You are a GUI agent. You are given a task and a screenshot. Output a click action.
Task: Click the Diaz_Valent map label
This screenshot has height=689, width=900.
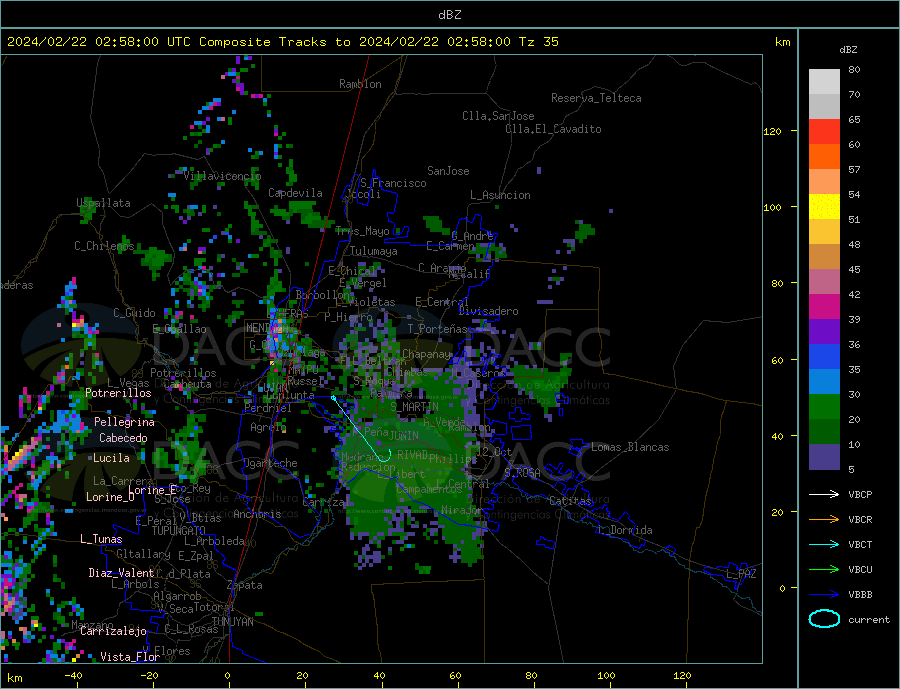(121, 573)
